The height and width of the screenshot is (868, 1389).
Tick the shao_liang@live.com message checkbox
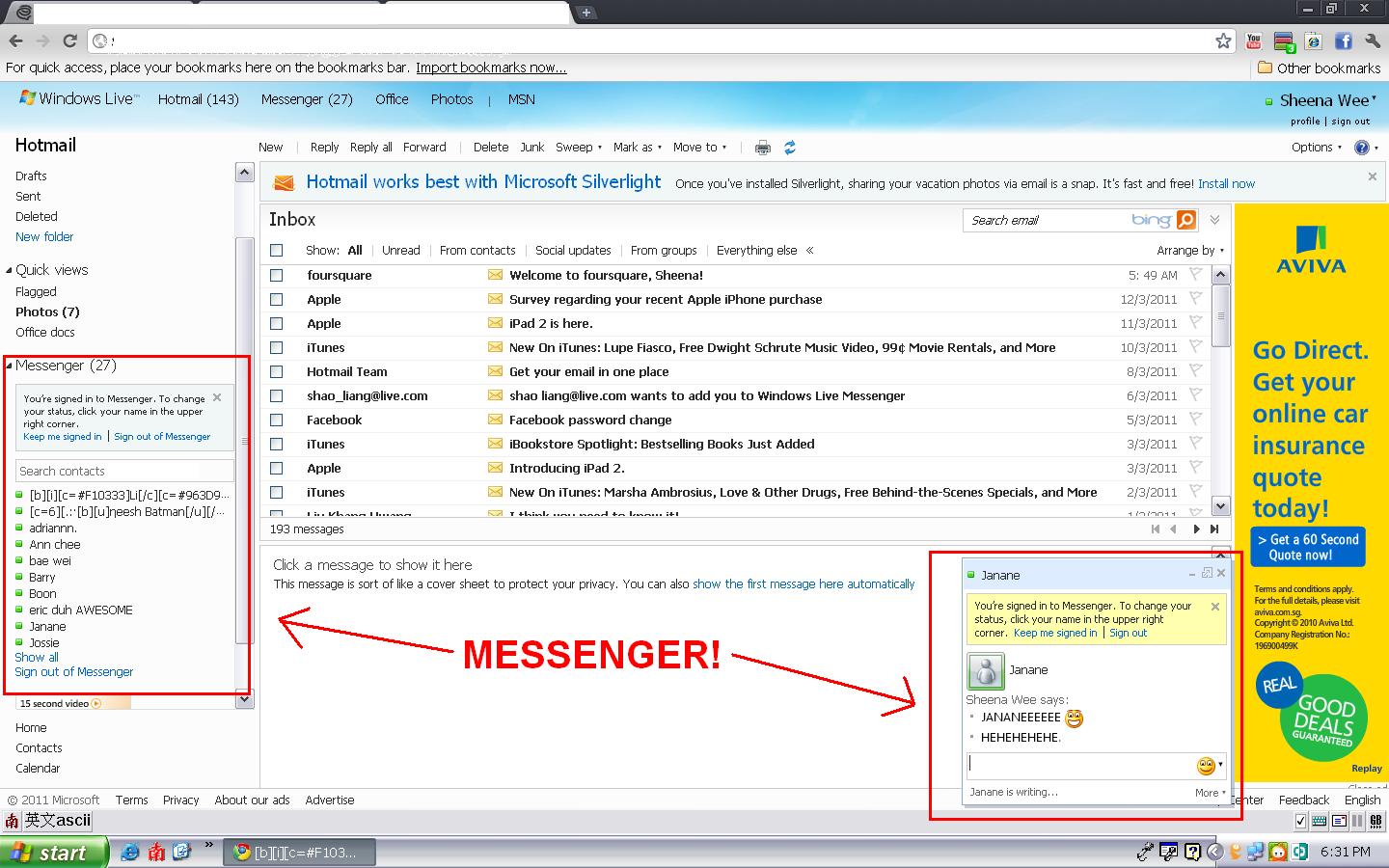click(277, 395)
